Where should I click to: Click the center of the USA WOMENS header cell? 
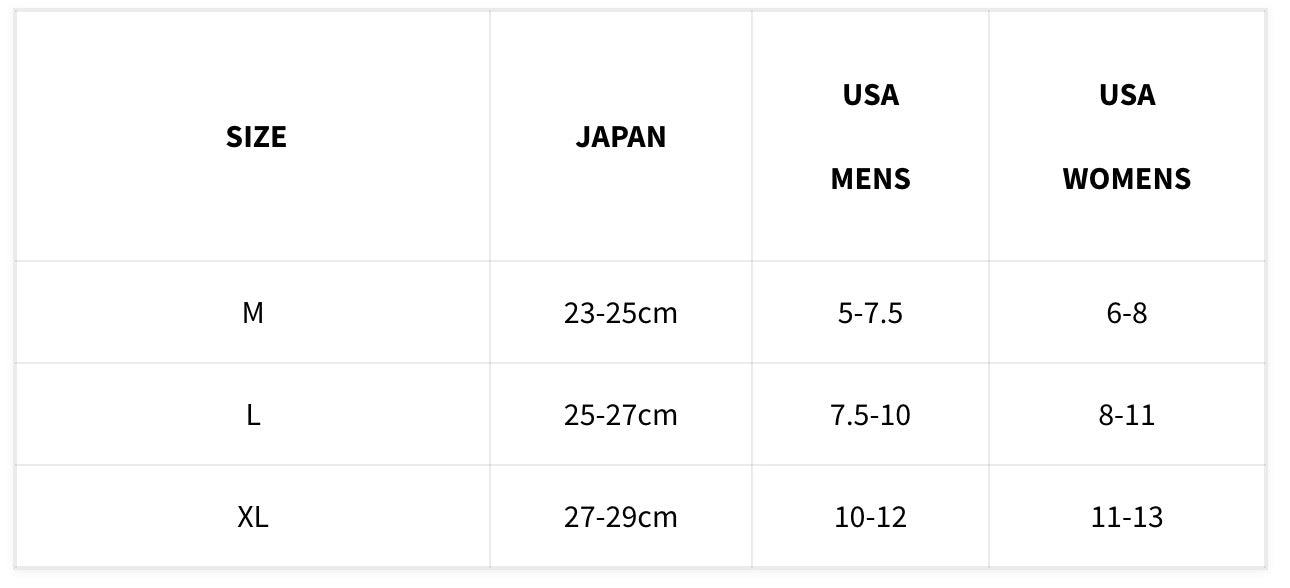(x=1127, y=137)
